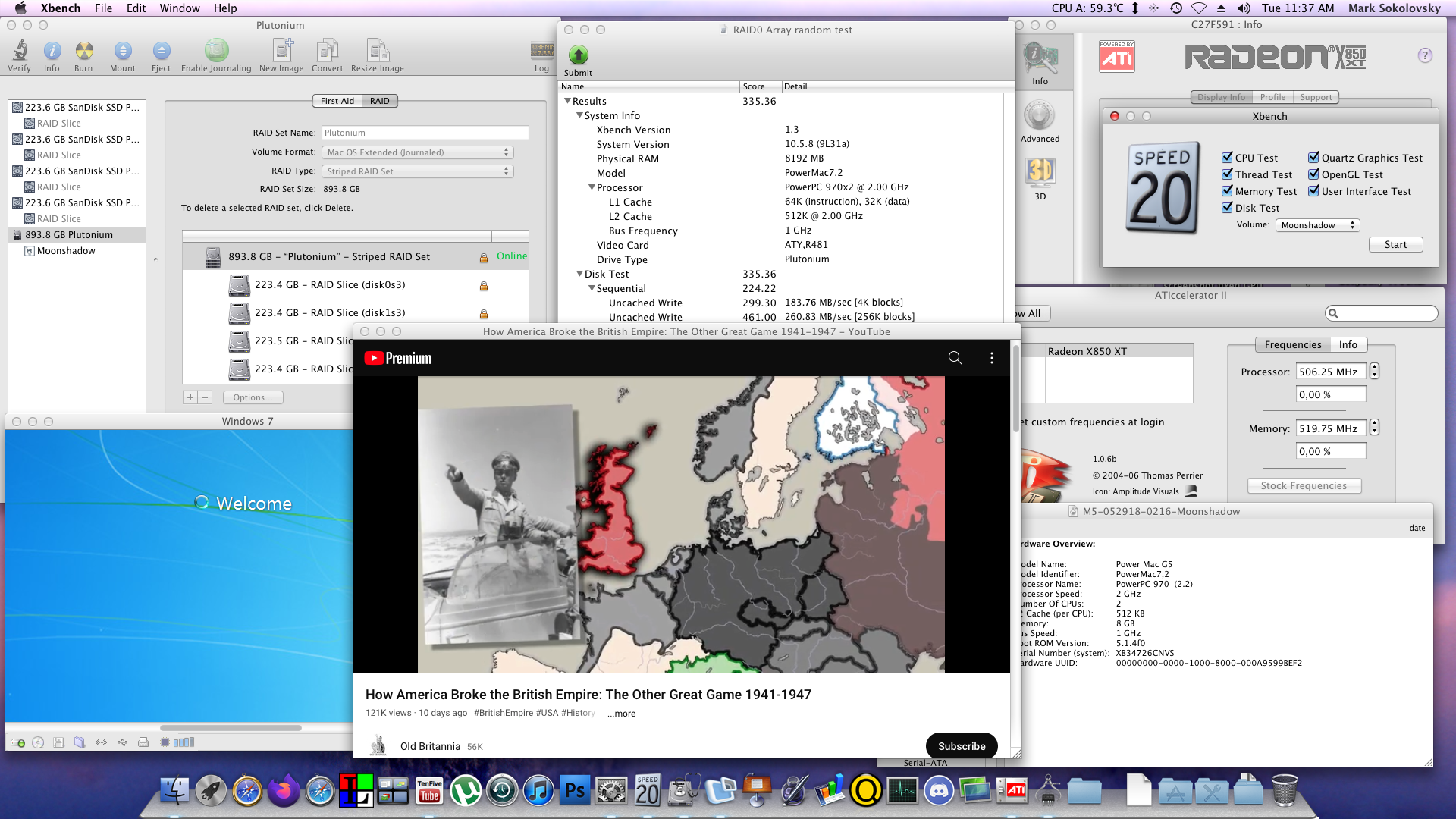This screenshot has height=819, width=1456.
Task: Toggle the CPU Test checkbox
Action: [1227, 158]
